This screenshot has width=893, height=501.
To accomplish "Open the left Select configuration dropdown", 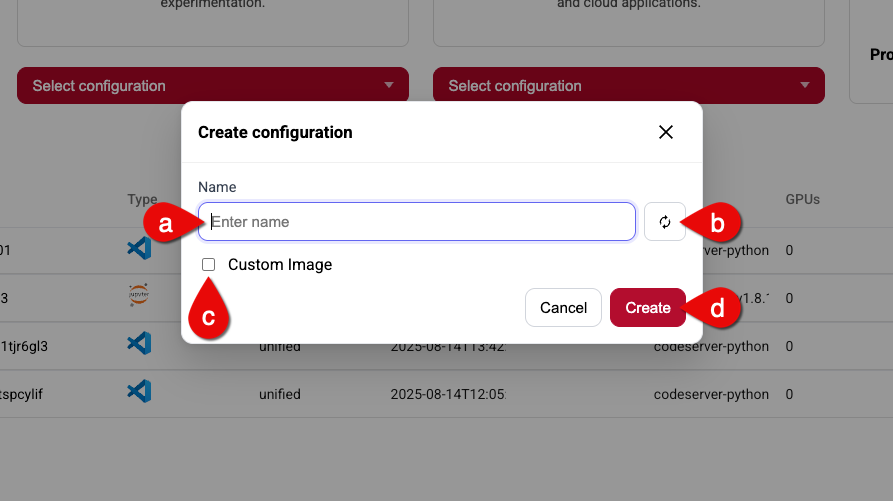I will [200, 86].
